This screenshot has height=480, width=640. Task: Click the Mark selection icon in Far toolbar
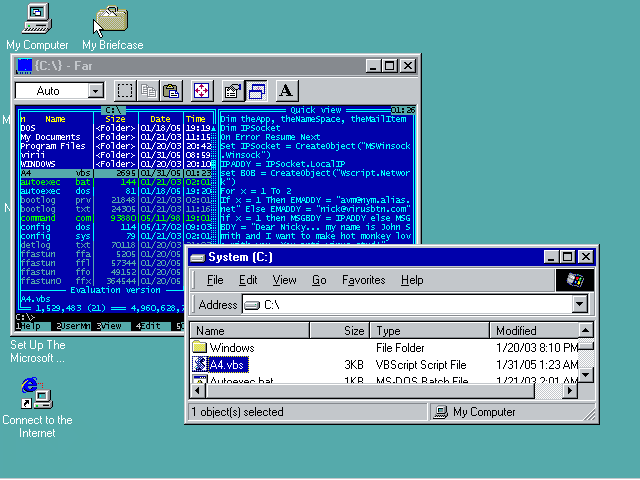pos(125,91)
